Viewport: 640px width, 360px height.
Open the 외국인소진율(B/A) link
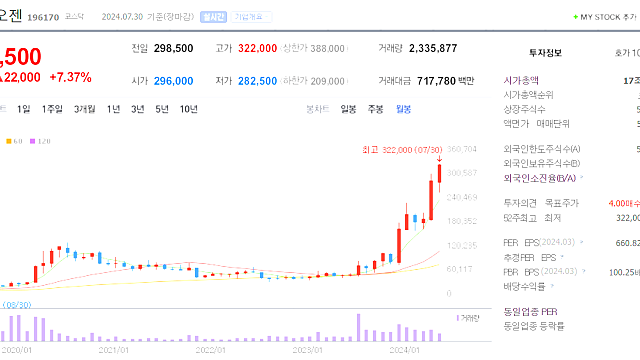[x=540, y=178]
